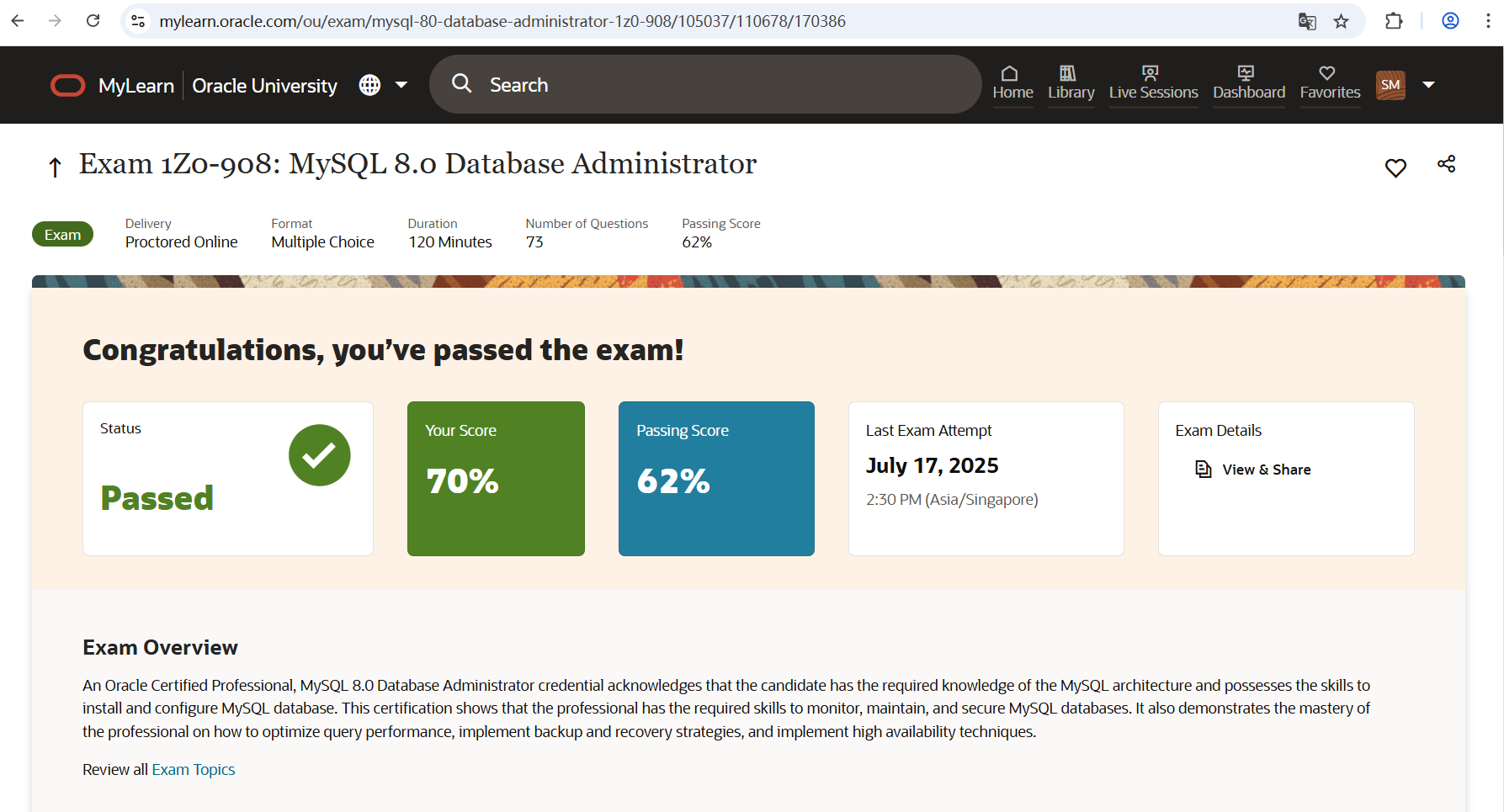Click the green Your Score 70% tile

tap(496, 479)
